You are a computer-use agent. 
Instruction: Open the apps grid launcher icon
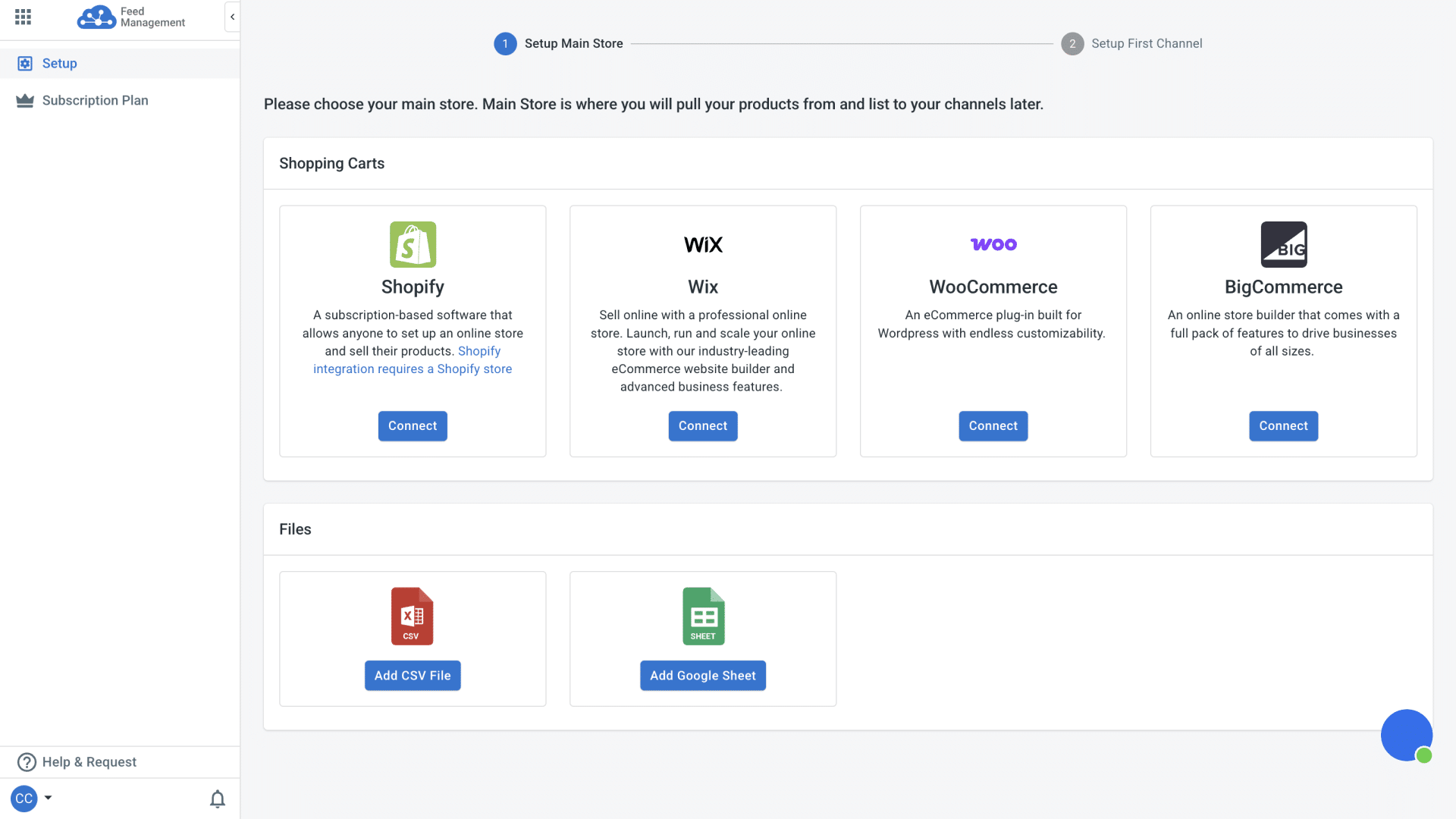coord(23,17)
